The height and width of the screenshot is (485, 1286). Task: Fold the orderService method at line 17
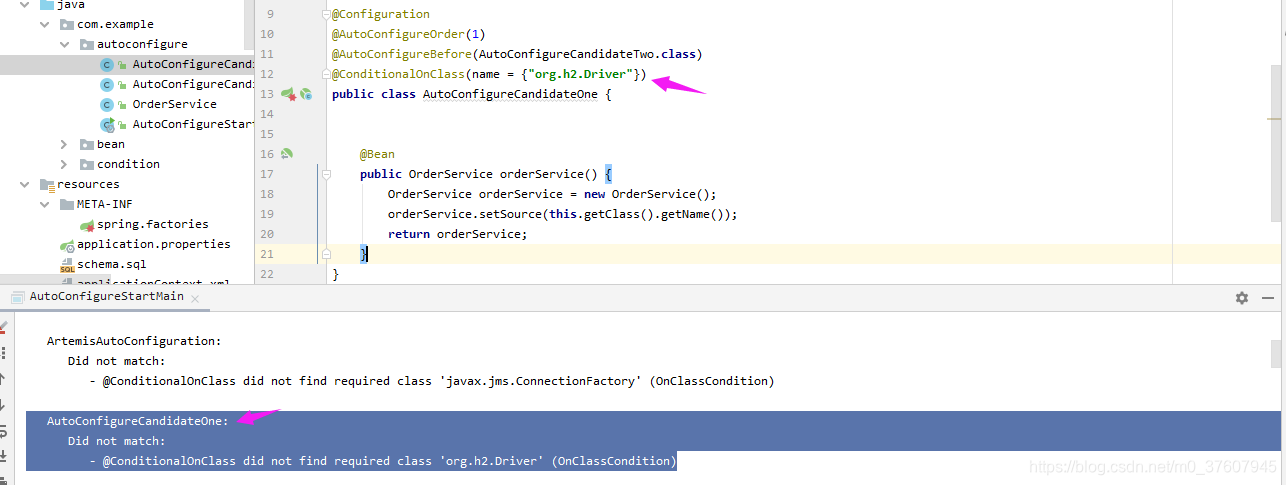coord(326,174)
